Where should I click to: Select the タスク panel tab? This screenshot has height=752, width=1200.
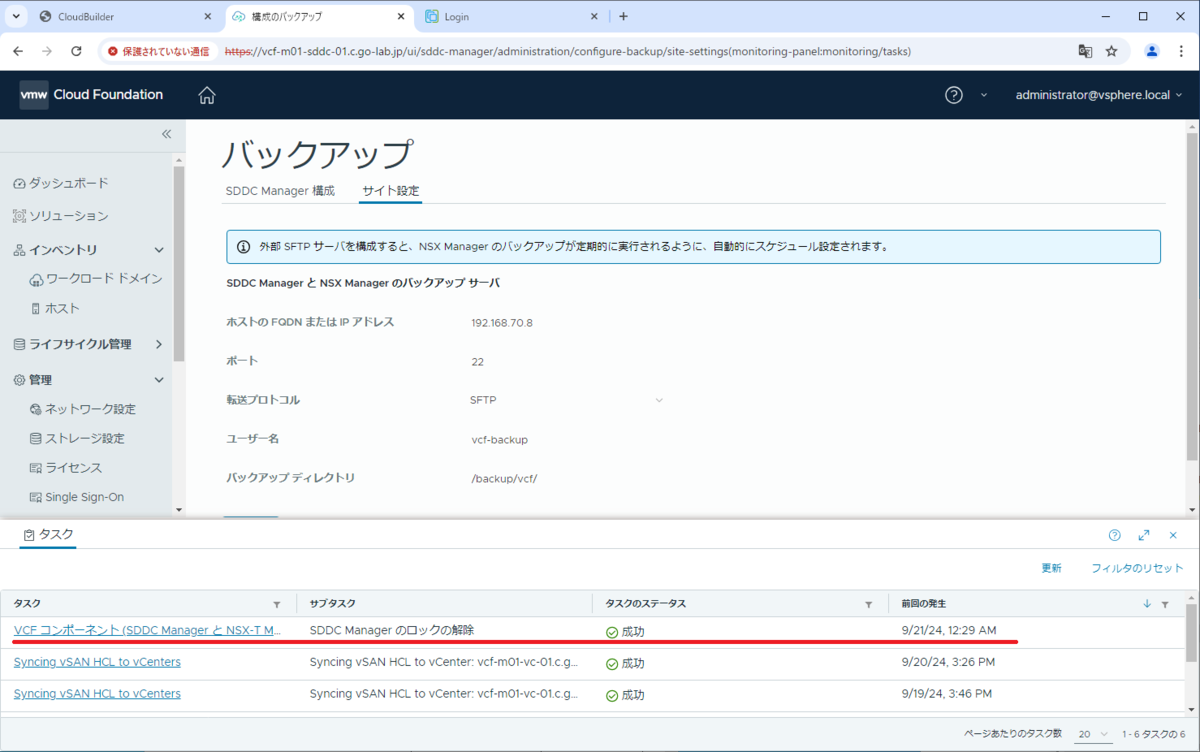48,535
